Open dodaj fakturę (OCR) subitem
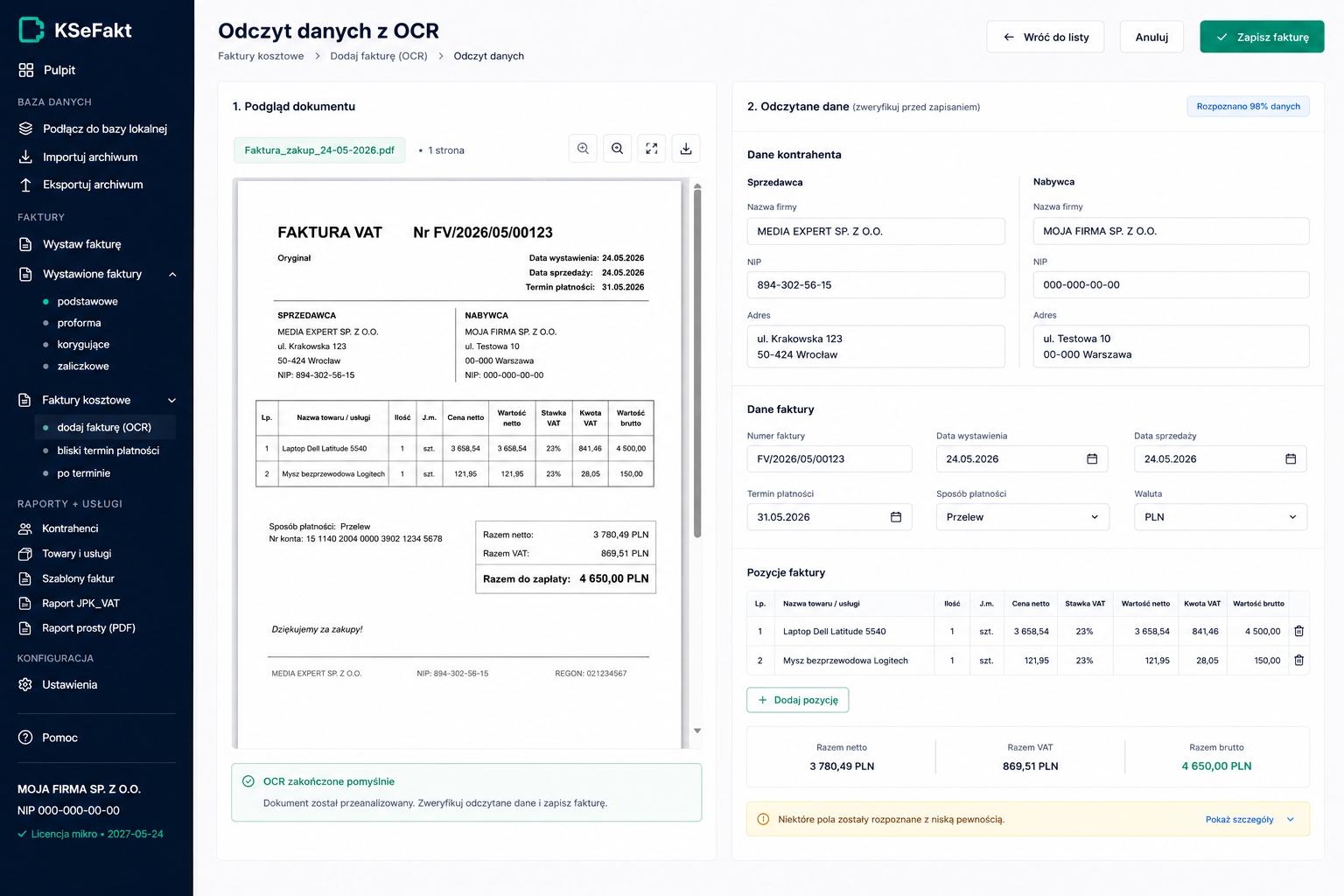Screen dimensions: 1344x896 pyautogui.click(x=105, y=427)
